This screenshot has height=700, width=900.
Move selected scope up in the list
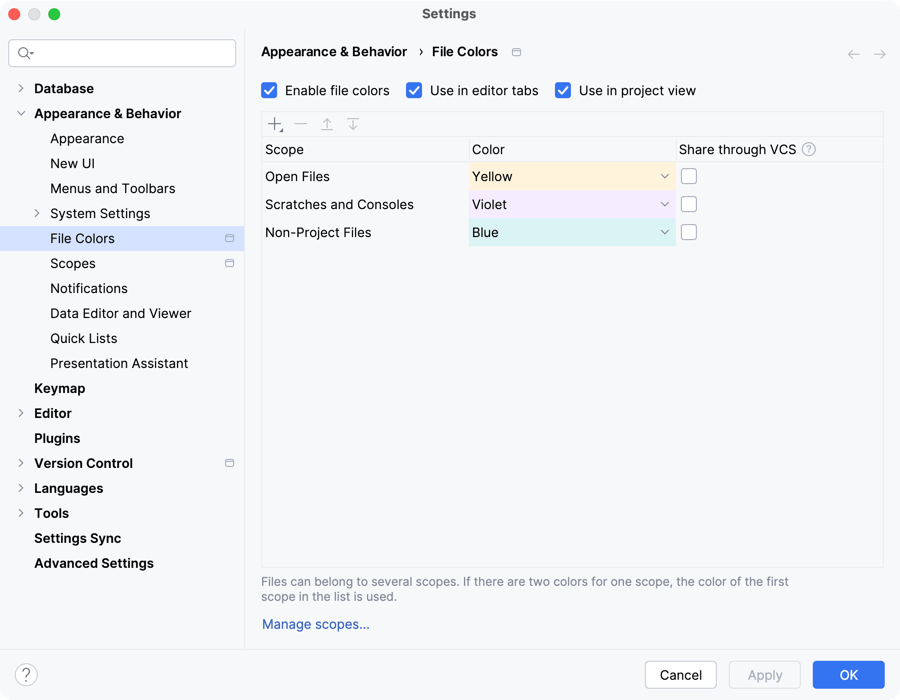(327, 124)
